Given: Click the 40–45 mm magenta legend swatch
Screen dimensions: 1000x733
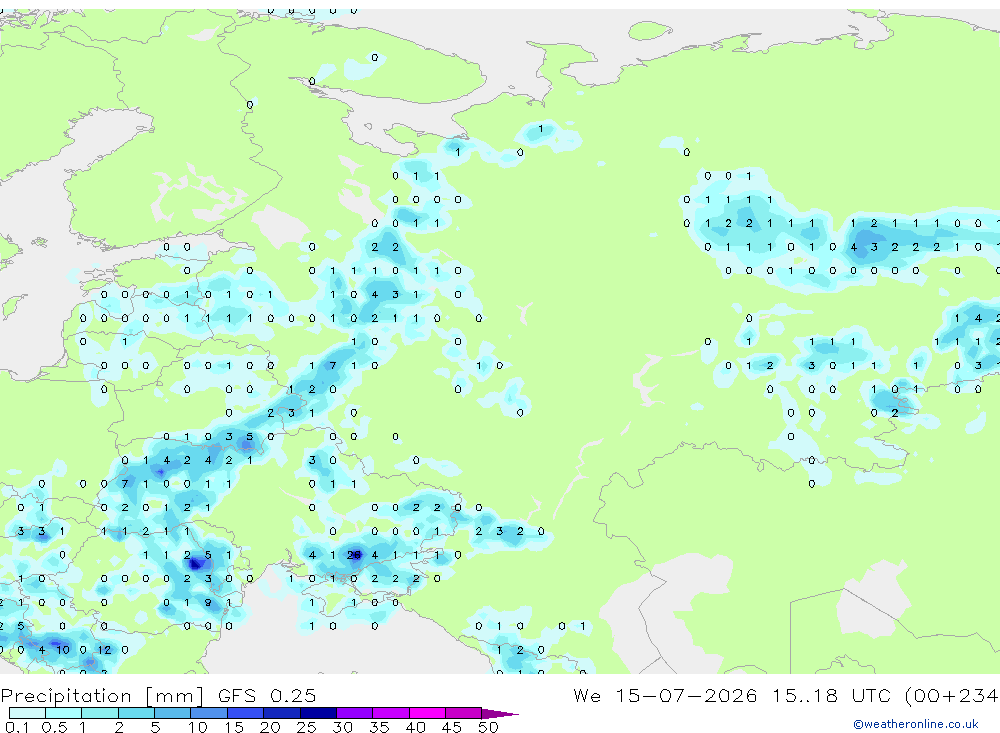Looking at the screenshot, I should click(427, 713).
